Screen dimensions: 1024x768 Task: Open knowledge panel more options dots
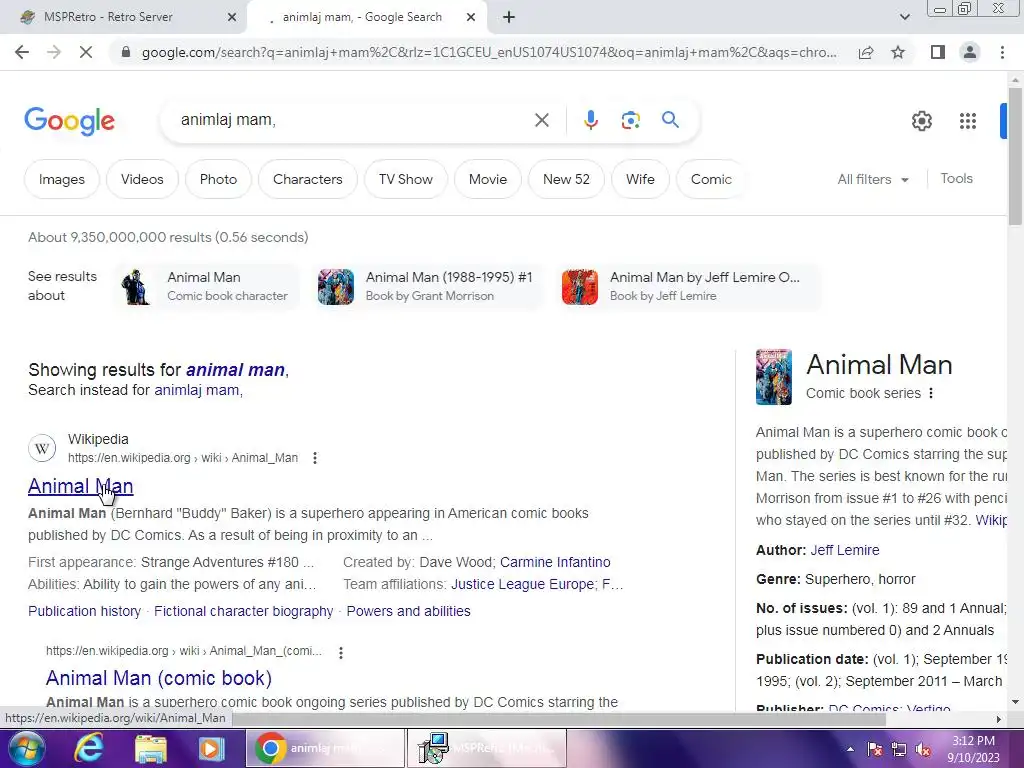(931, 393)
